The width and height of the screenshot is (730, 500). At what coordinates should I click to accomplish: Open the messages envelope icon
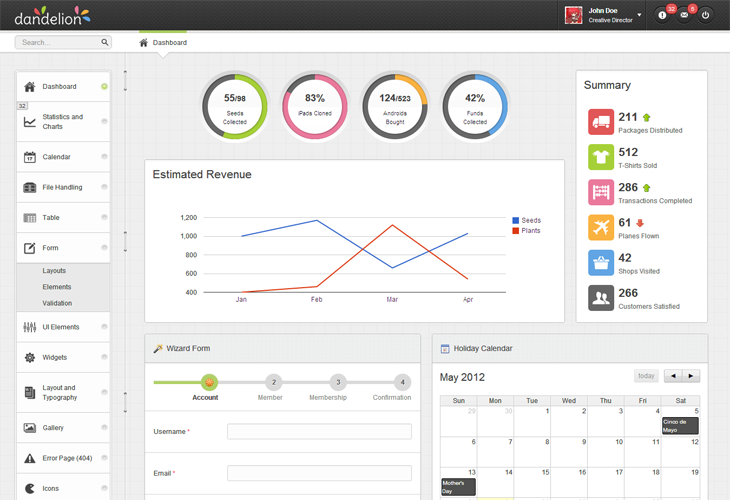[684, 16]
